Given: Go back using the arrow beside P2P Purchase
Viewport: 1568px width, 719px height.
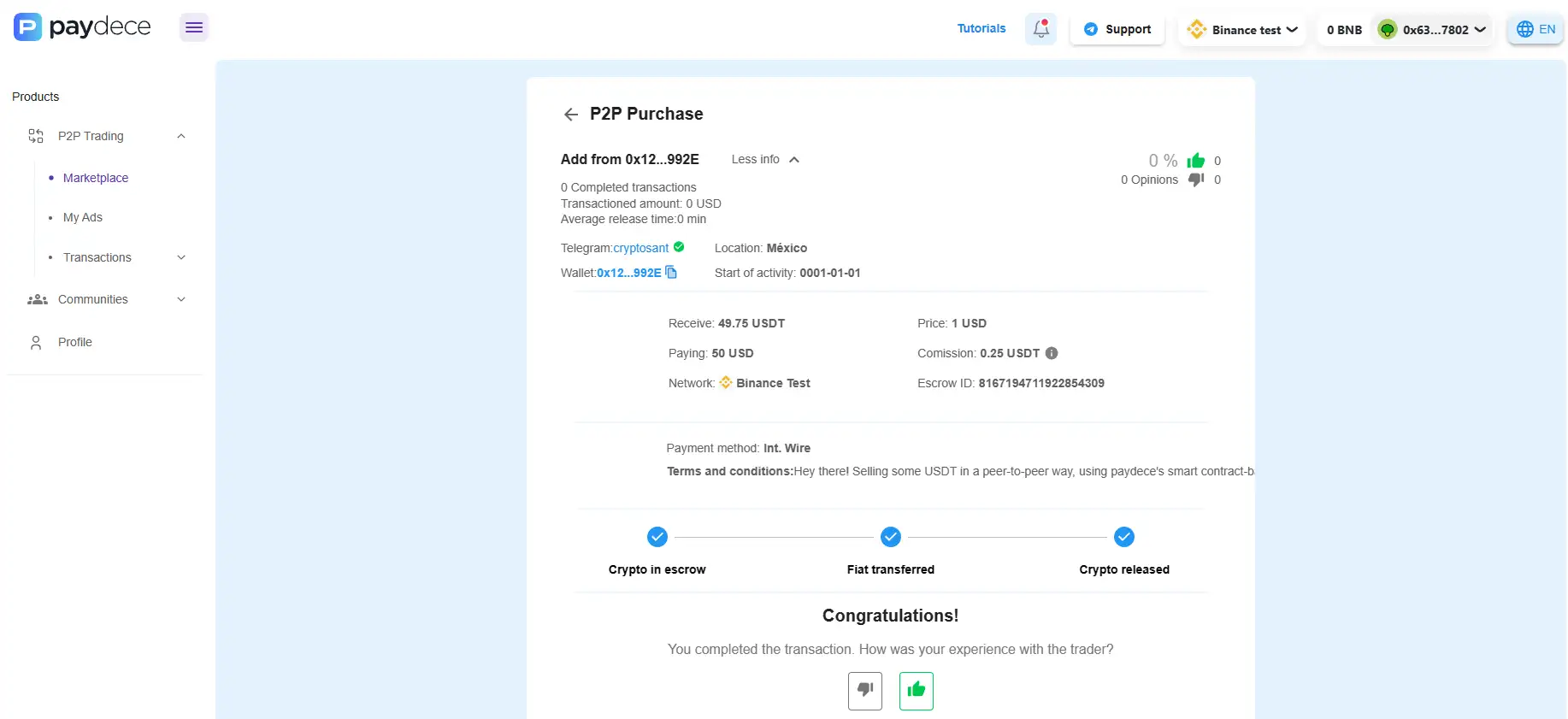Looking at the screenshot, I should [571, 115].
